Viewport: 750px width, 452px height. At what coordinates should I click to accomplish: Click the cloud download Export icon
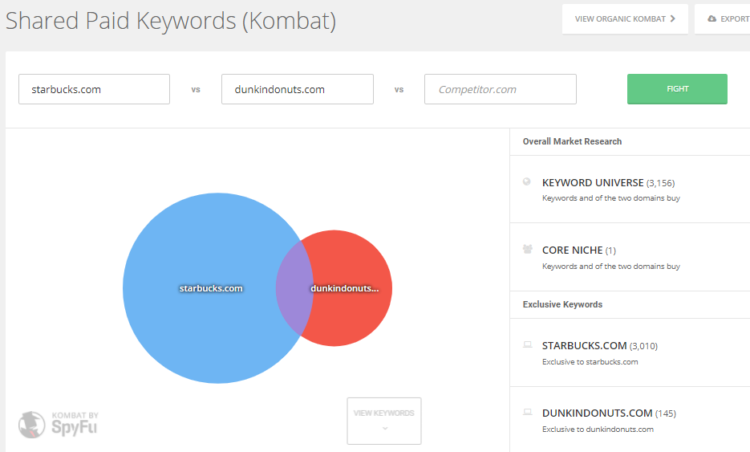click(x=711, y=18)
